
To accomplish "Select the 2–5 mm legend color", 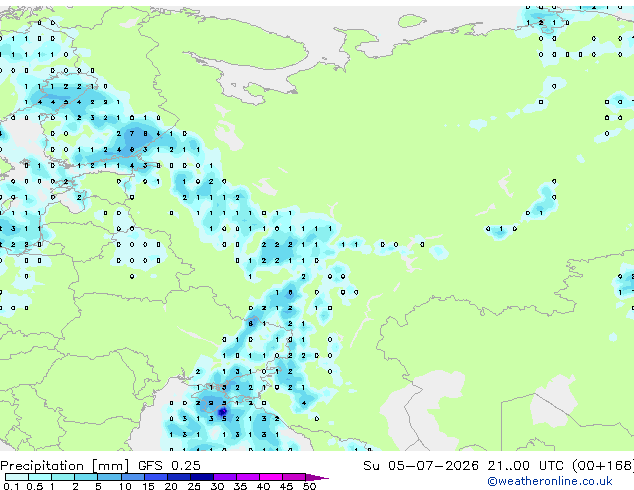I will point(86,477).
